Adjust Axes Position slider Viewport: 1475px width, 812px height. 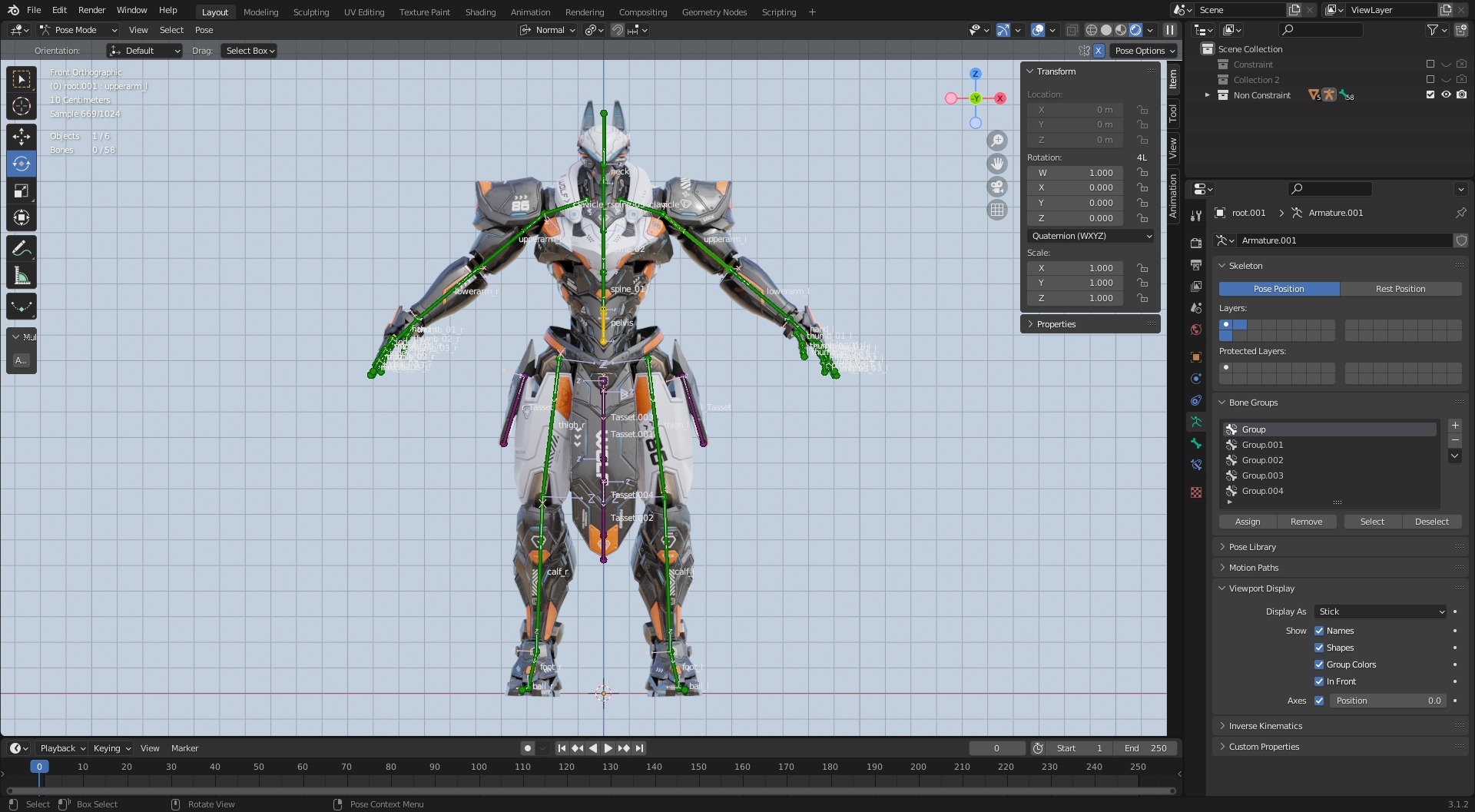pyautogui.click(x=1388, y=701)
